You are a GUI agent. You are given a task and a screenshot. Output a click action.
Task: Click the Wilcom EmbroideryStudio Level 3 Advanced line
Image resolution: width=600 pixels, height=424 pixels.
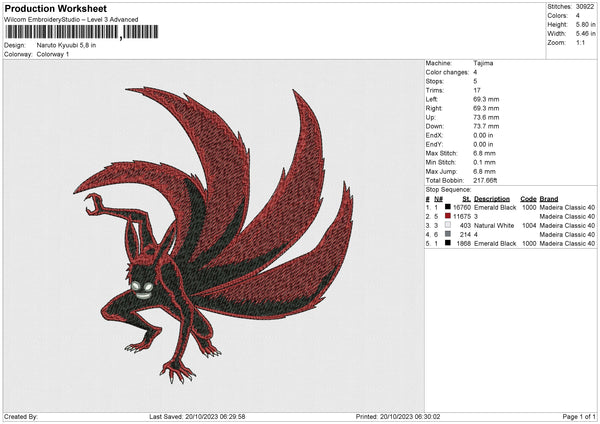pos(71,20)
